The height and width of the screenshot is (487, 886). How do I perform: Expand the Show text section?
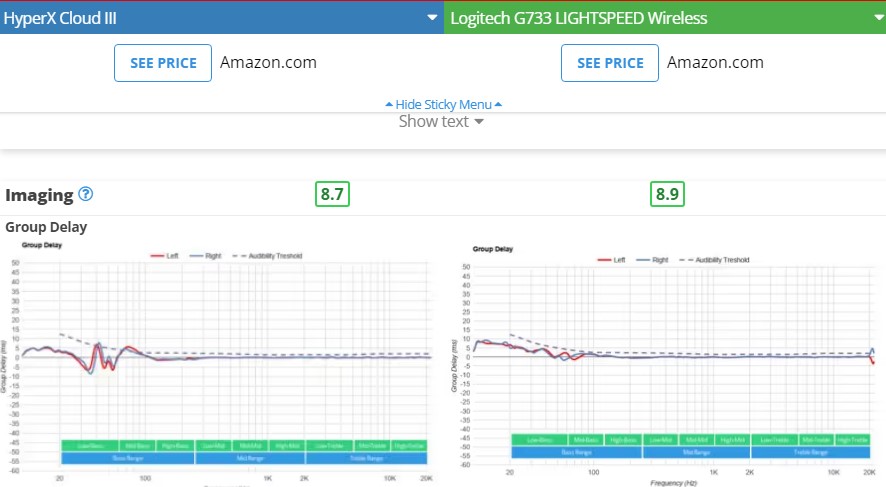pyautogui.click(x=441, y=121)
